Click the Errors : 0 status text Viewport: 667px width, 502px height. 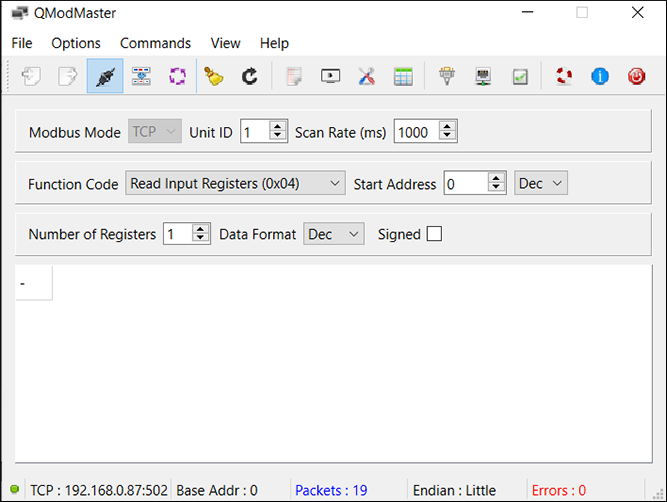pyautogui.click(x=559, y=491)
